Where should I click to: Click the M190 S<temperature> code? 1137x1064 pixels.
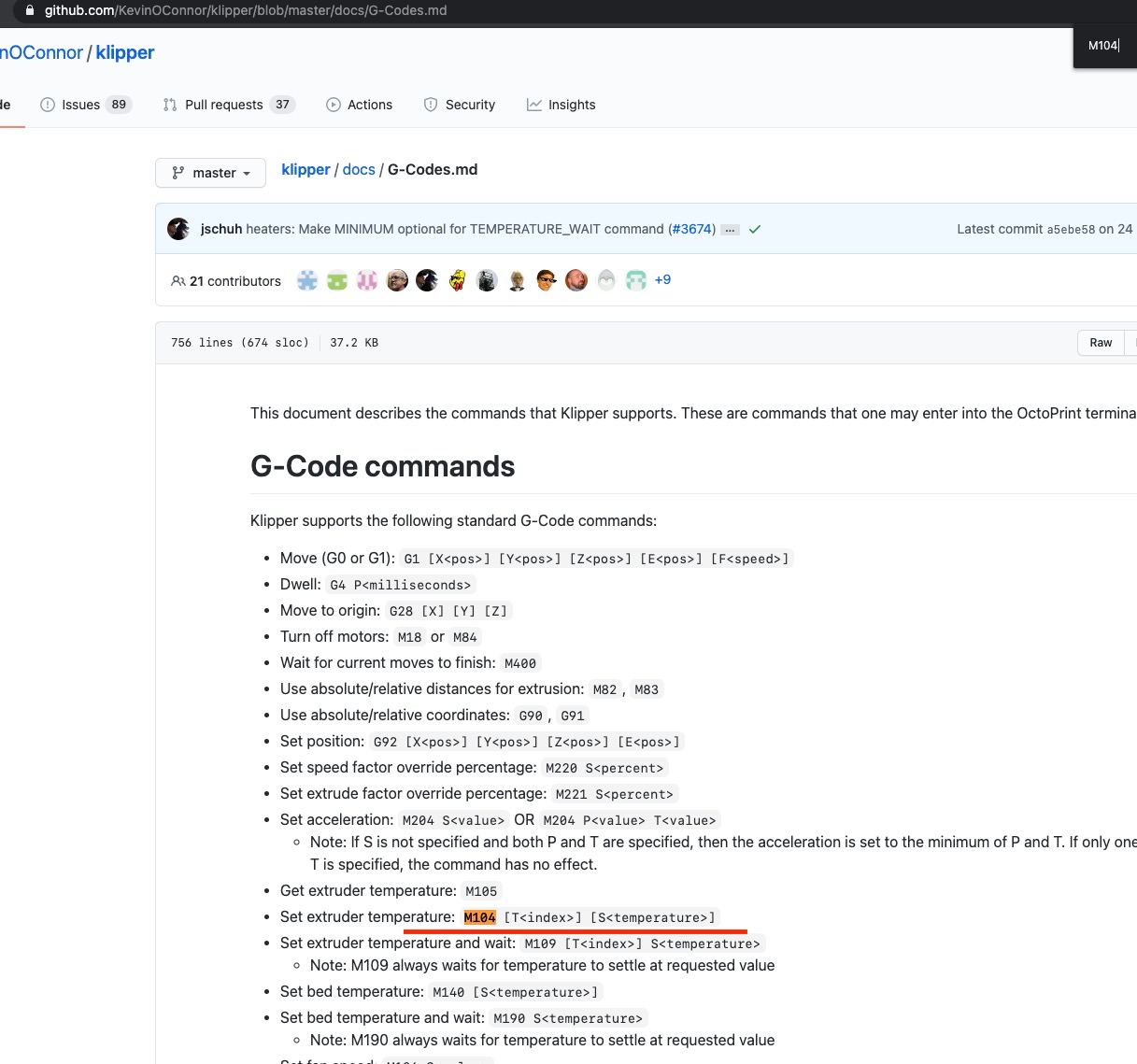click(568, 1018)
